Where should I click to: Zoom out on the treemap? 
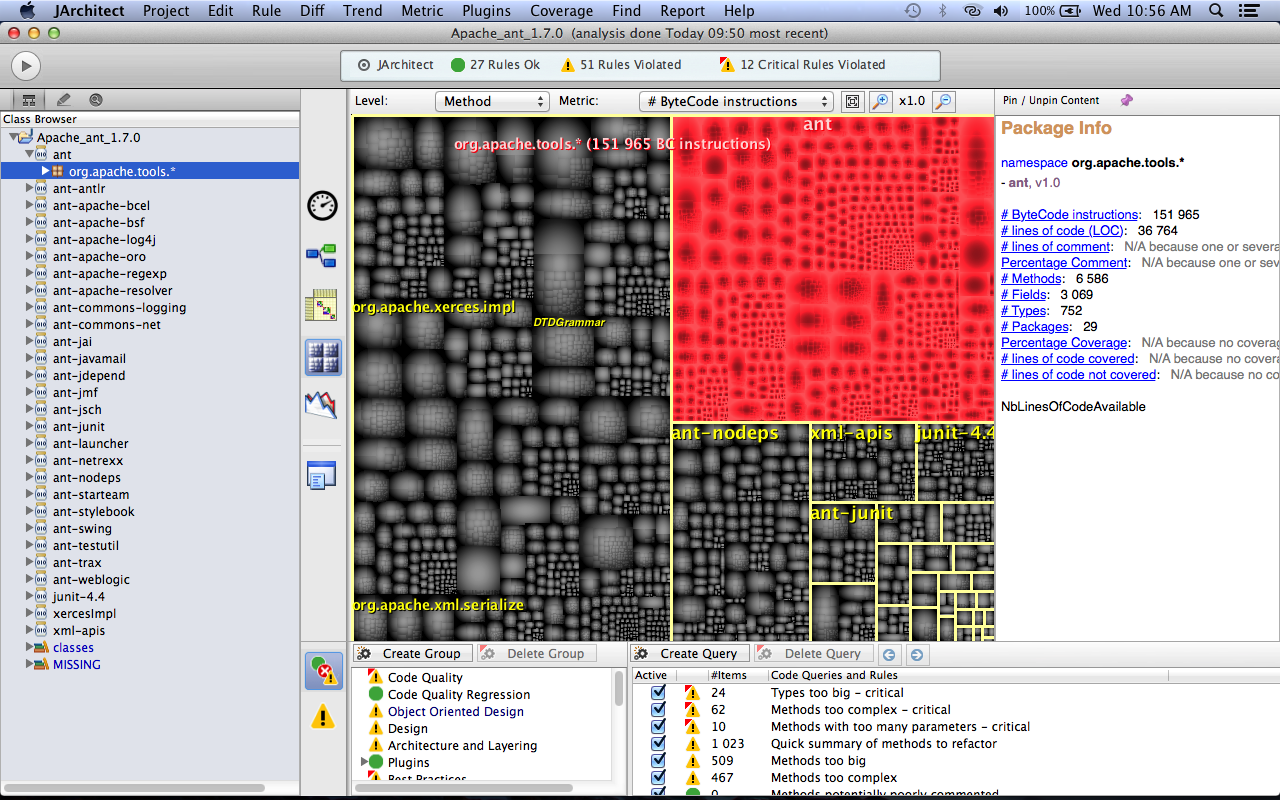[x=943, y=101]
